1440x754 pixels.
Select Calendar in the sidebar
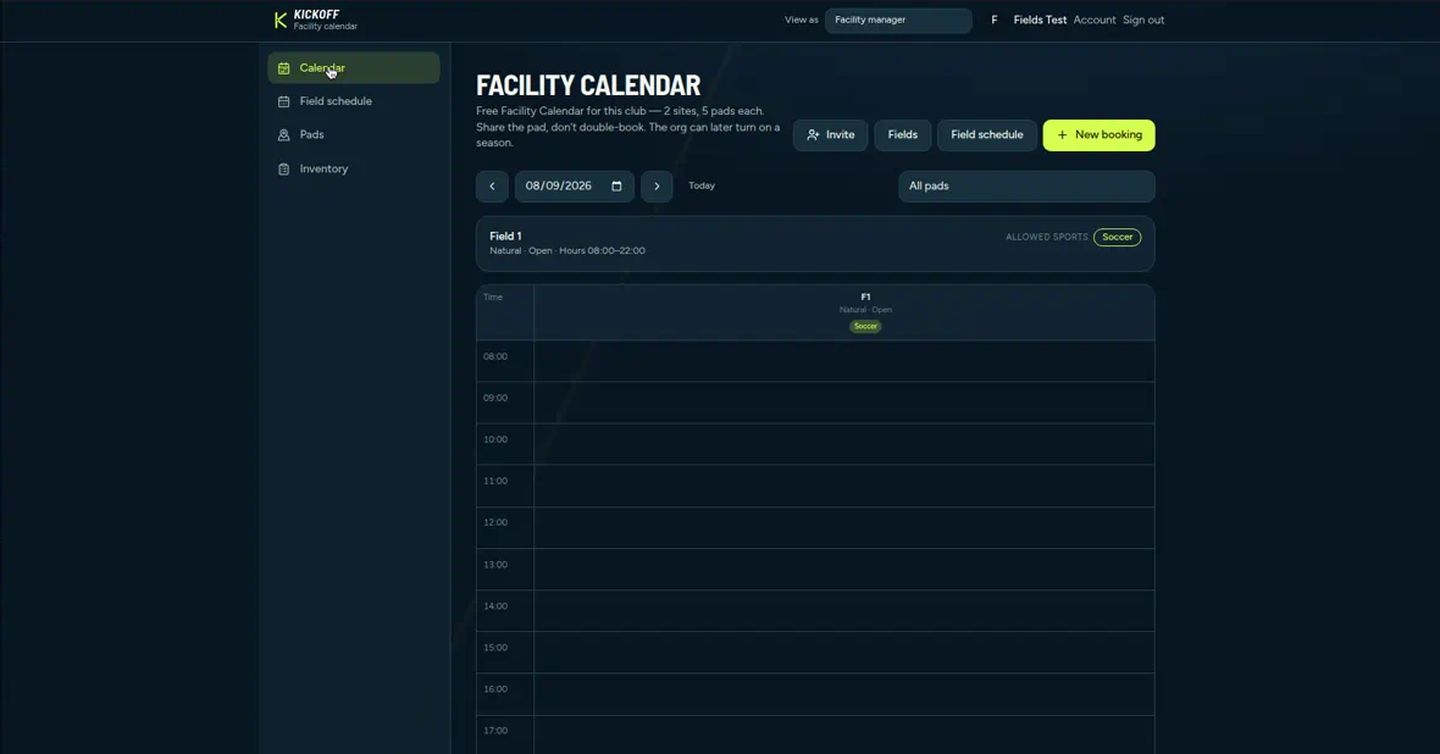(354, 68)
